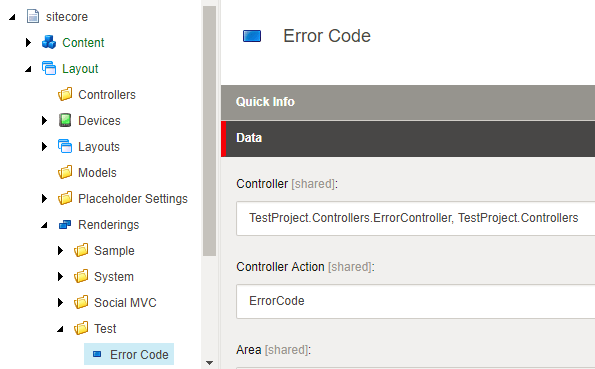Collapse the Layout node

[x=28, y=69]
